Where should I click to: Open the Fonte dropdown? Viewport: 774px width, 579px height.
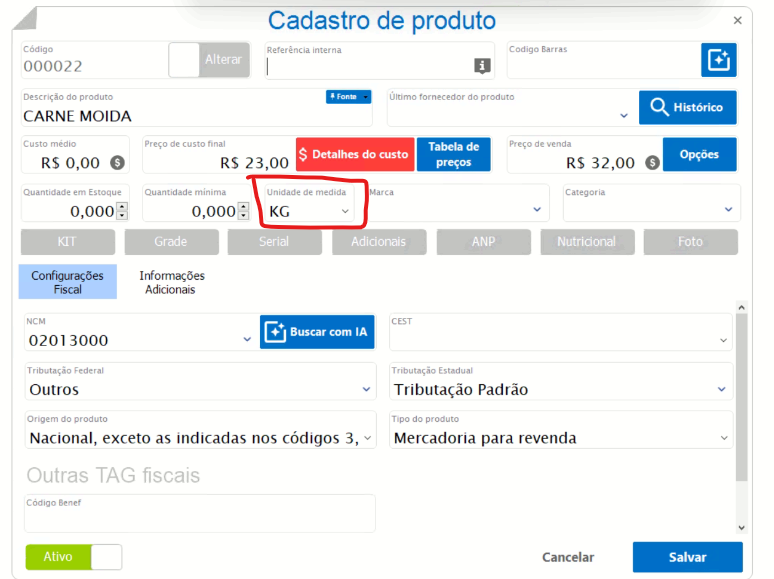click(x=348, y=97)
